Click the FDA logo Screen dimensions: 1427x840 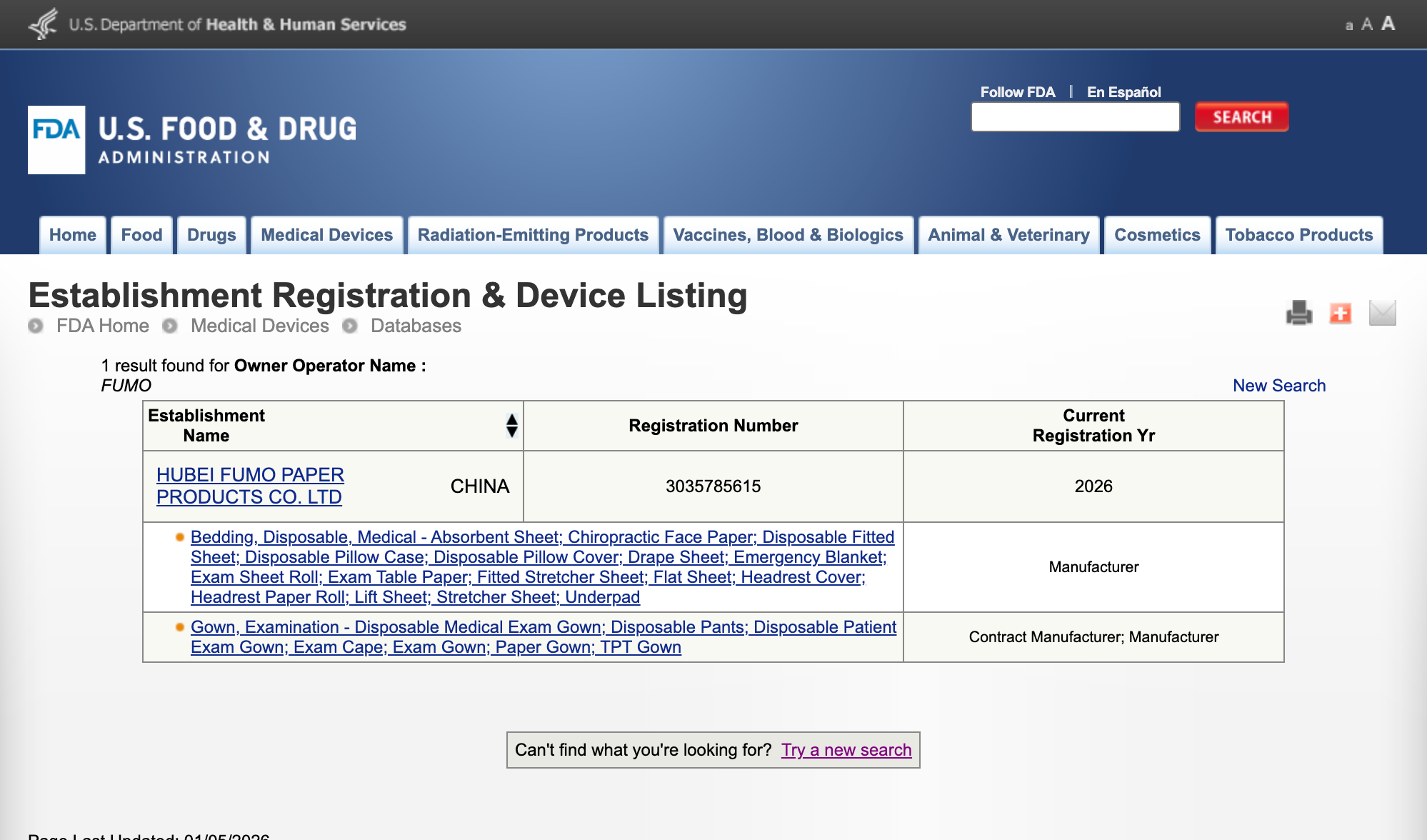[56, 140]
